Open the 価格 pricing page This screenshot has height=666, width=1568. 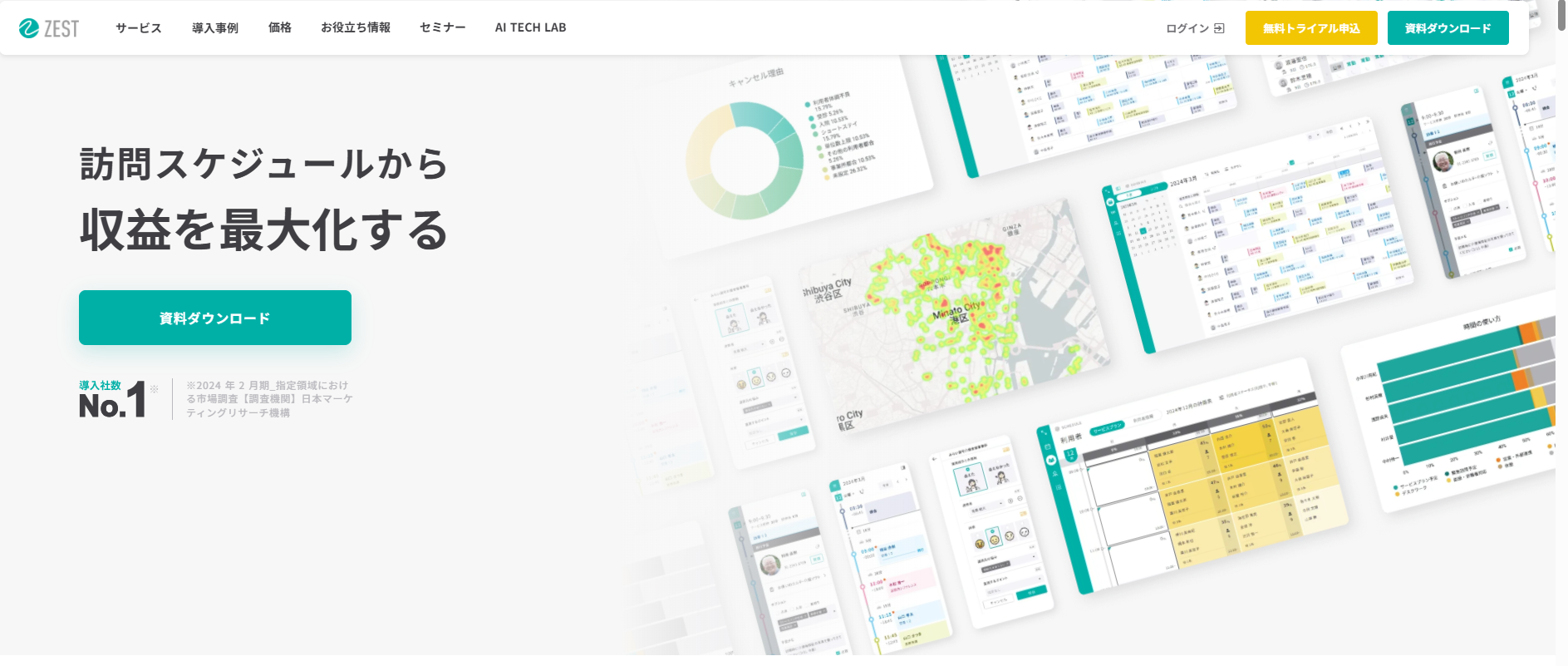click(280, 28)
